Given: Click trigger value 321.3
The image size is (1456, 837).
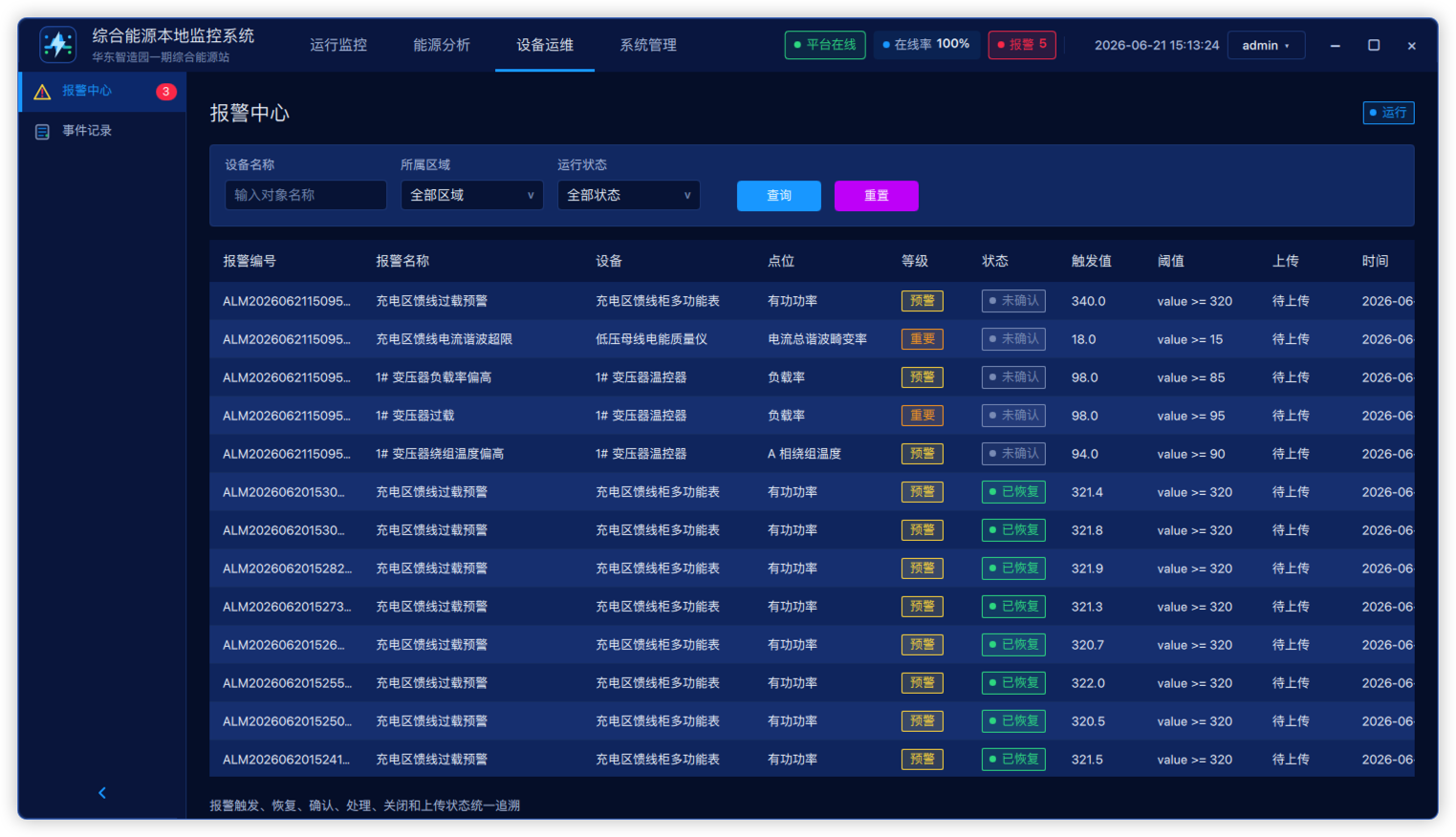Looking at the screenshot, I should click(1087, 607).
